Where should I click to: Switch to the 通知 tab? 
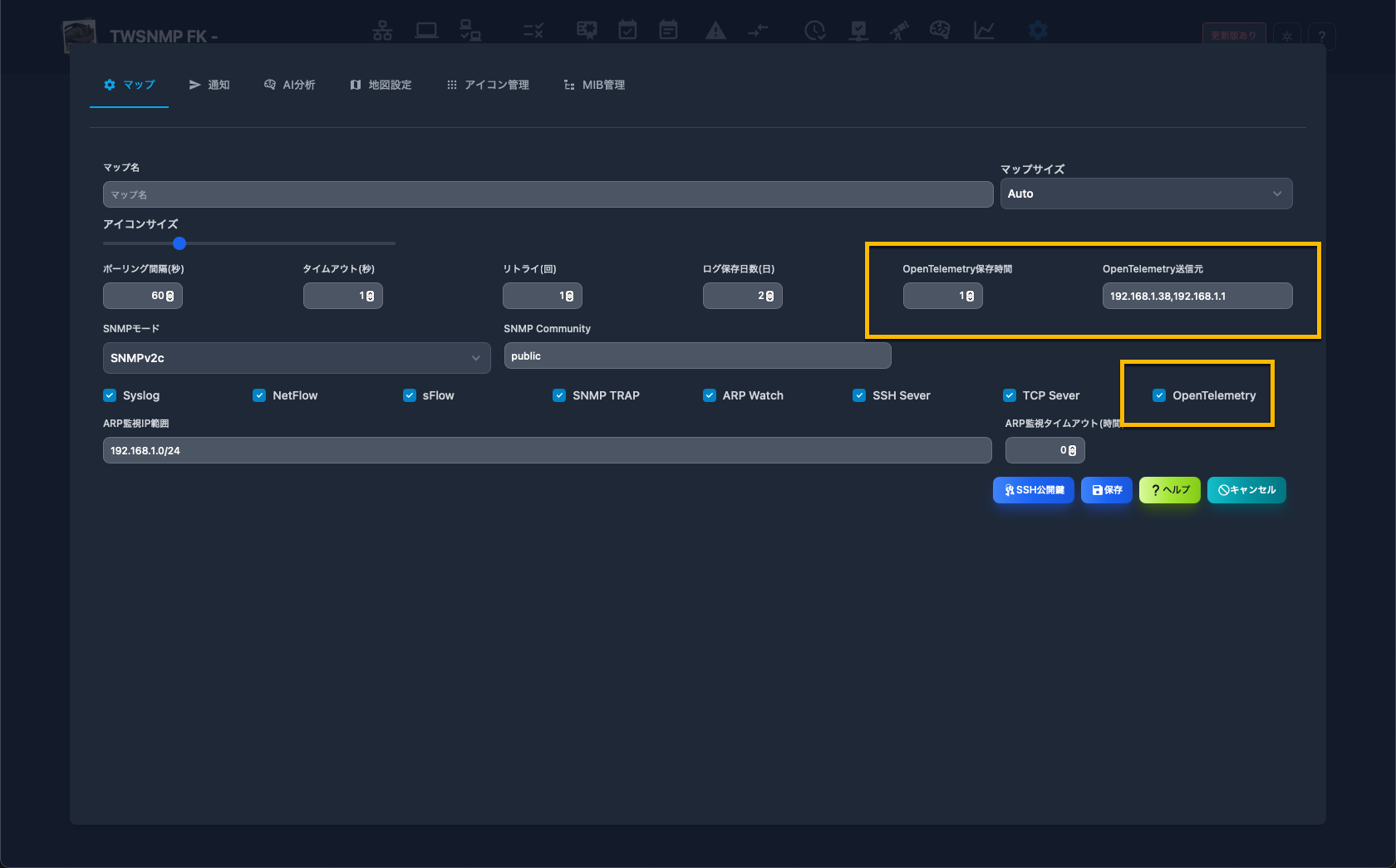pos(209,85)
